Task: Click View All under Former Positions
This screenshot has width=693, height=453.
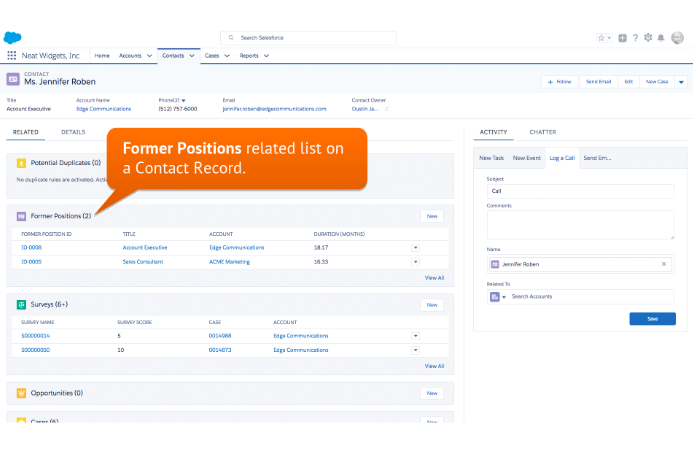Action: click(x=434, y=278)
